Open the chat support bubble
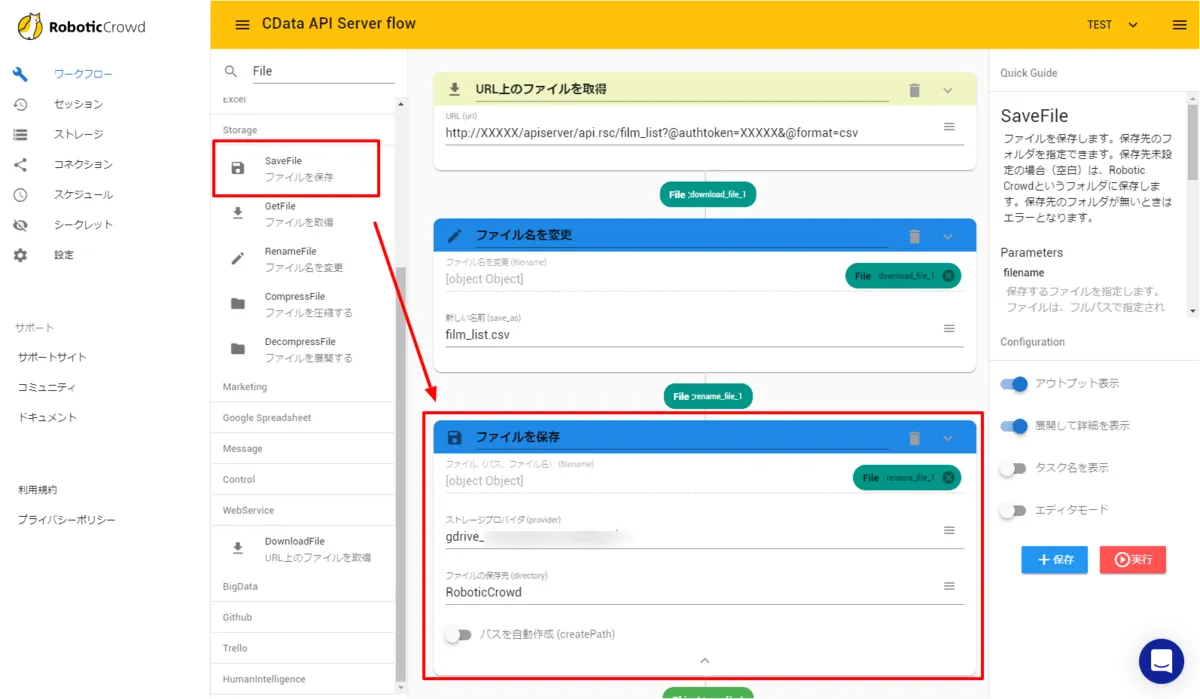 [1161, 660]
